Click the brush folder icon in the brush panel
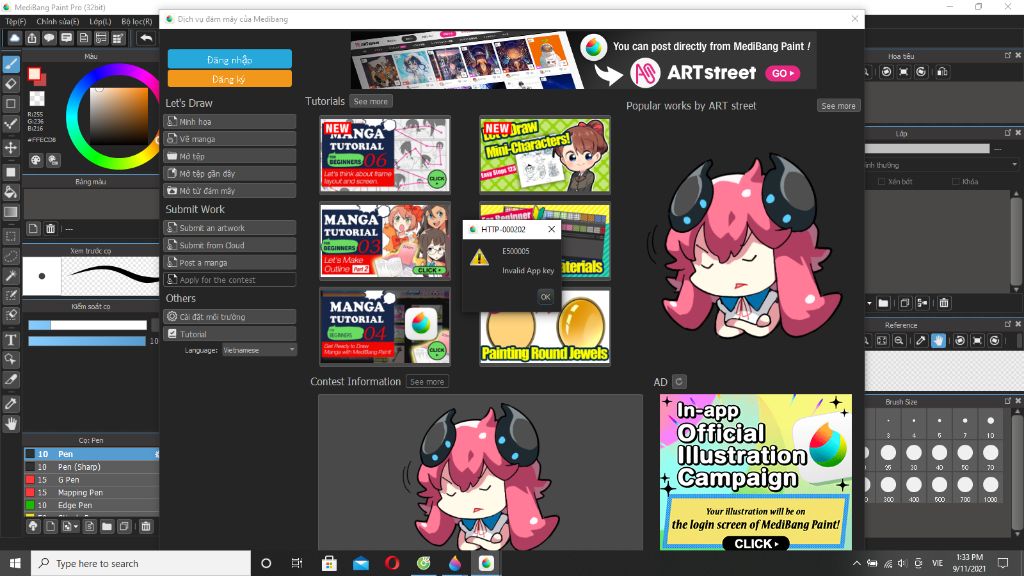 107,526
